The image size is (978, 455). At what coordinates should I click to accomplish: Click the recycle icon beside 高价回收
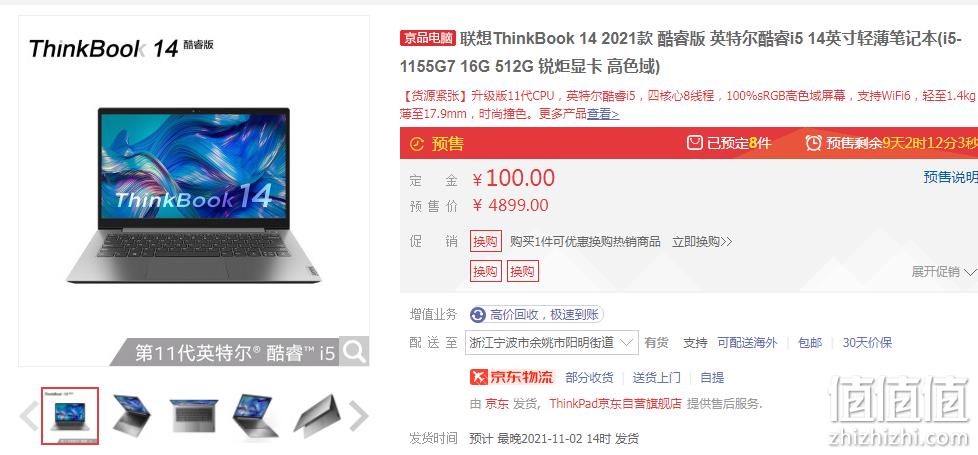click(478, 315)
